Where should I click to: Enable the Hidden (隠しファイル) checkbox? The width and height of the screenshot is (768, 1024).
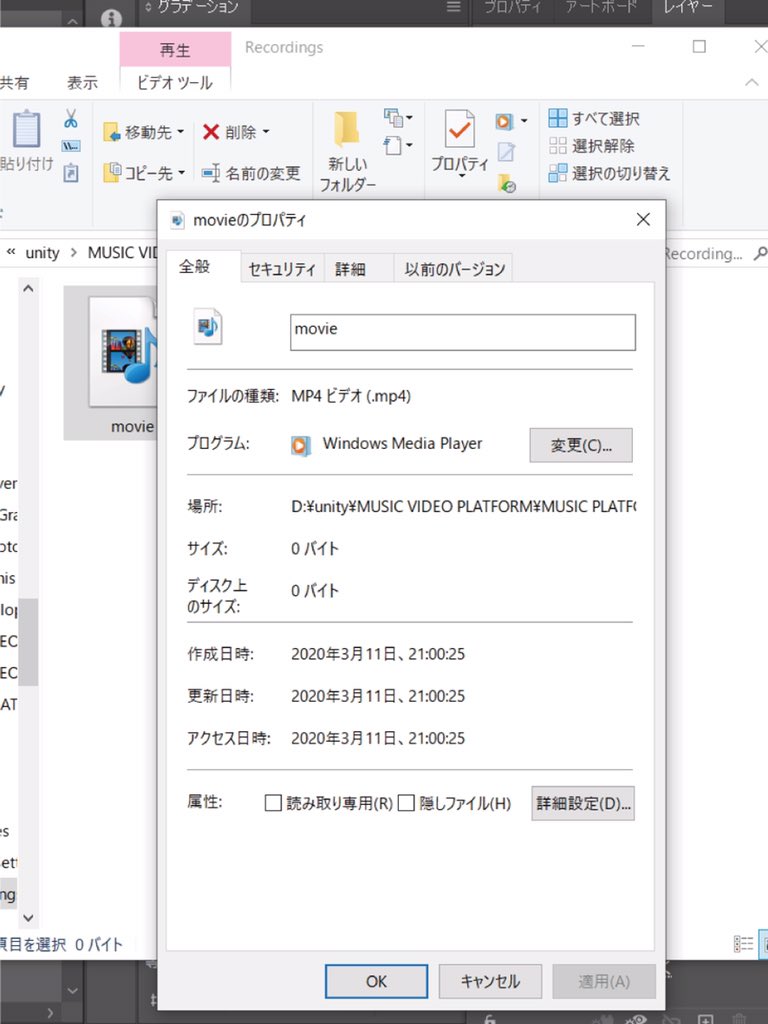[x=406, y=803]
